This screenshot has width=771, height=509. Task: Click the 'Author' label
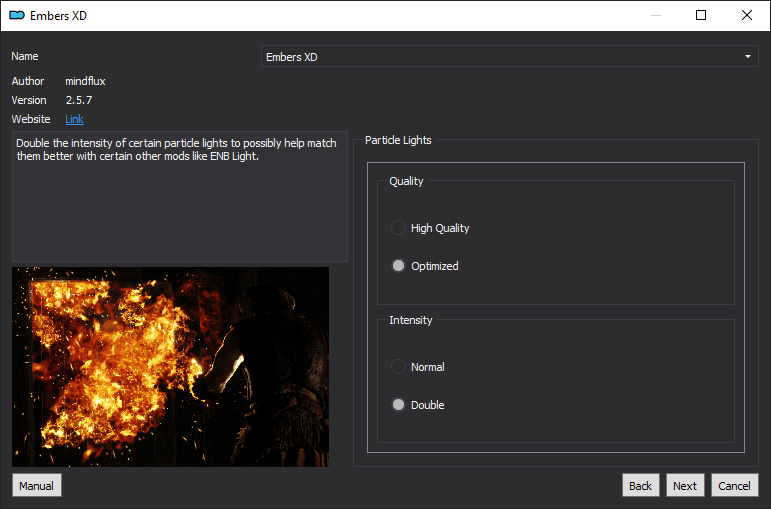[x=28, y=81]
